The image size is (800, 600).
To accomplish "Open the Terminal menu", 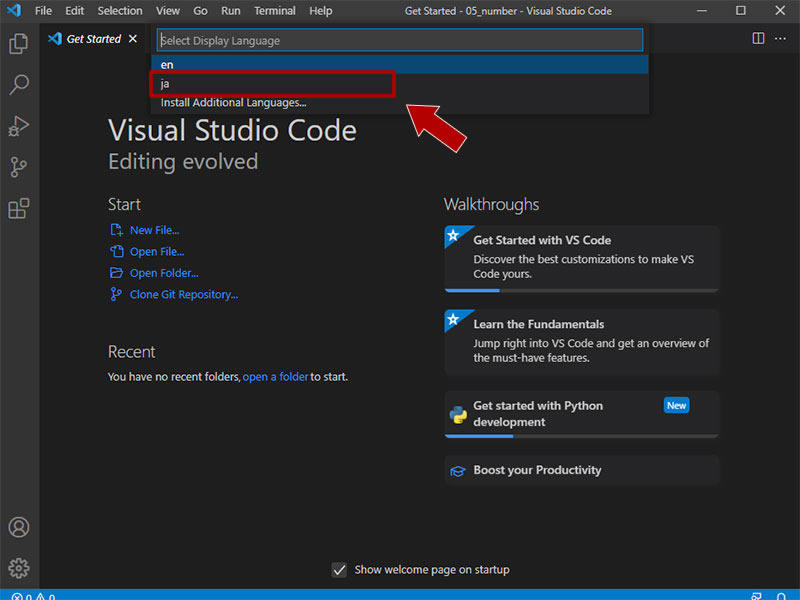I will pos(275,11).
